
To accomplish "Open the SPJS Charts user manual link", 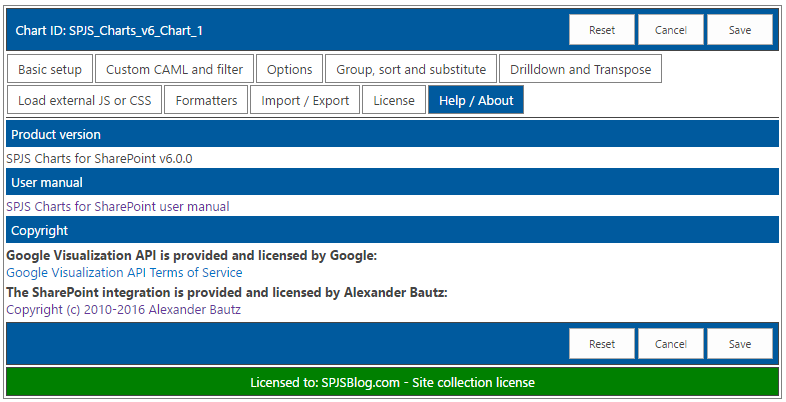I will coord(118,207).
